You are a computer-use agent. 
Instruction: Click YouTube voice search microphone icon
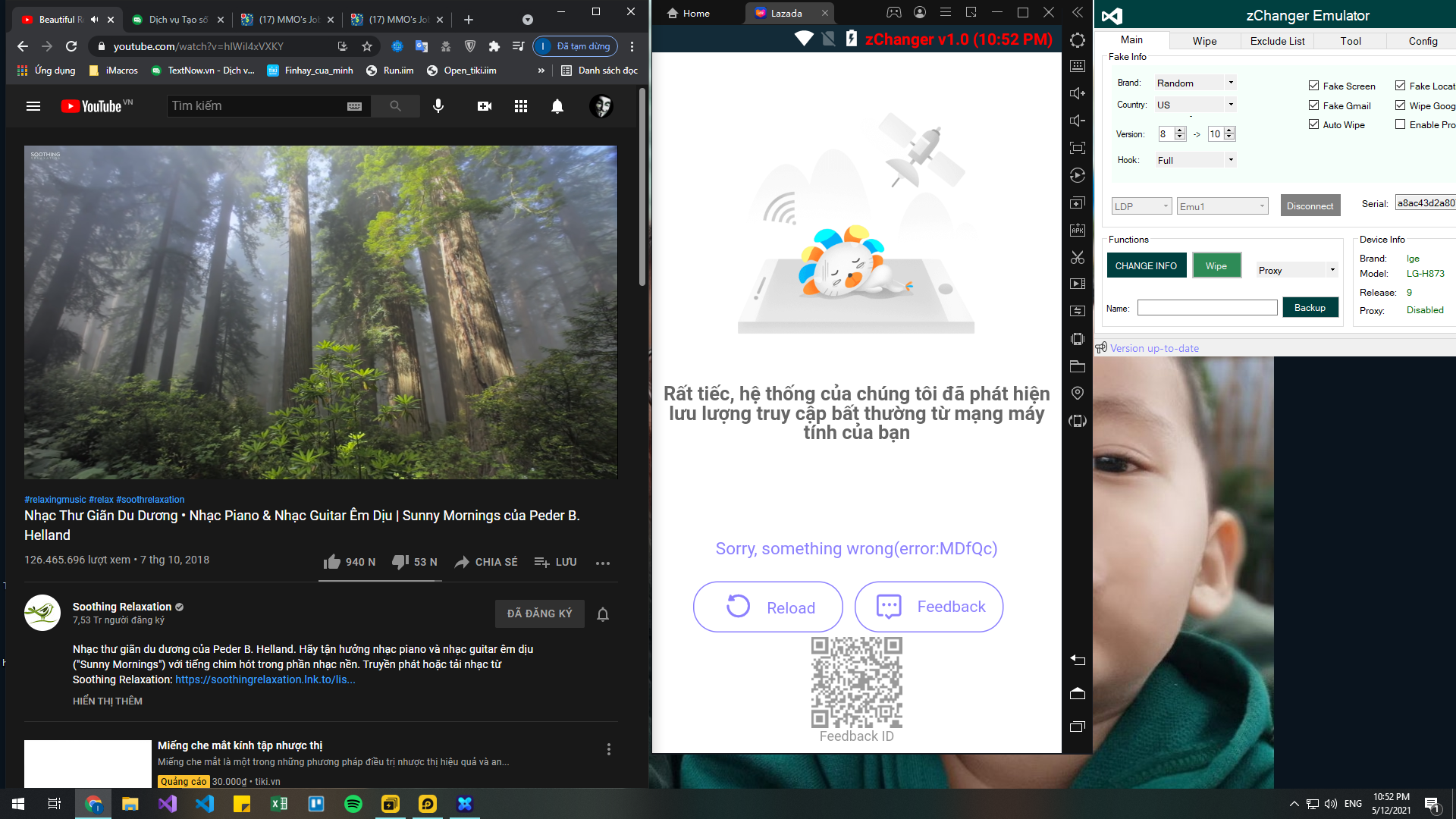(438, 106)
